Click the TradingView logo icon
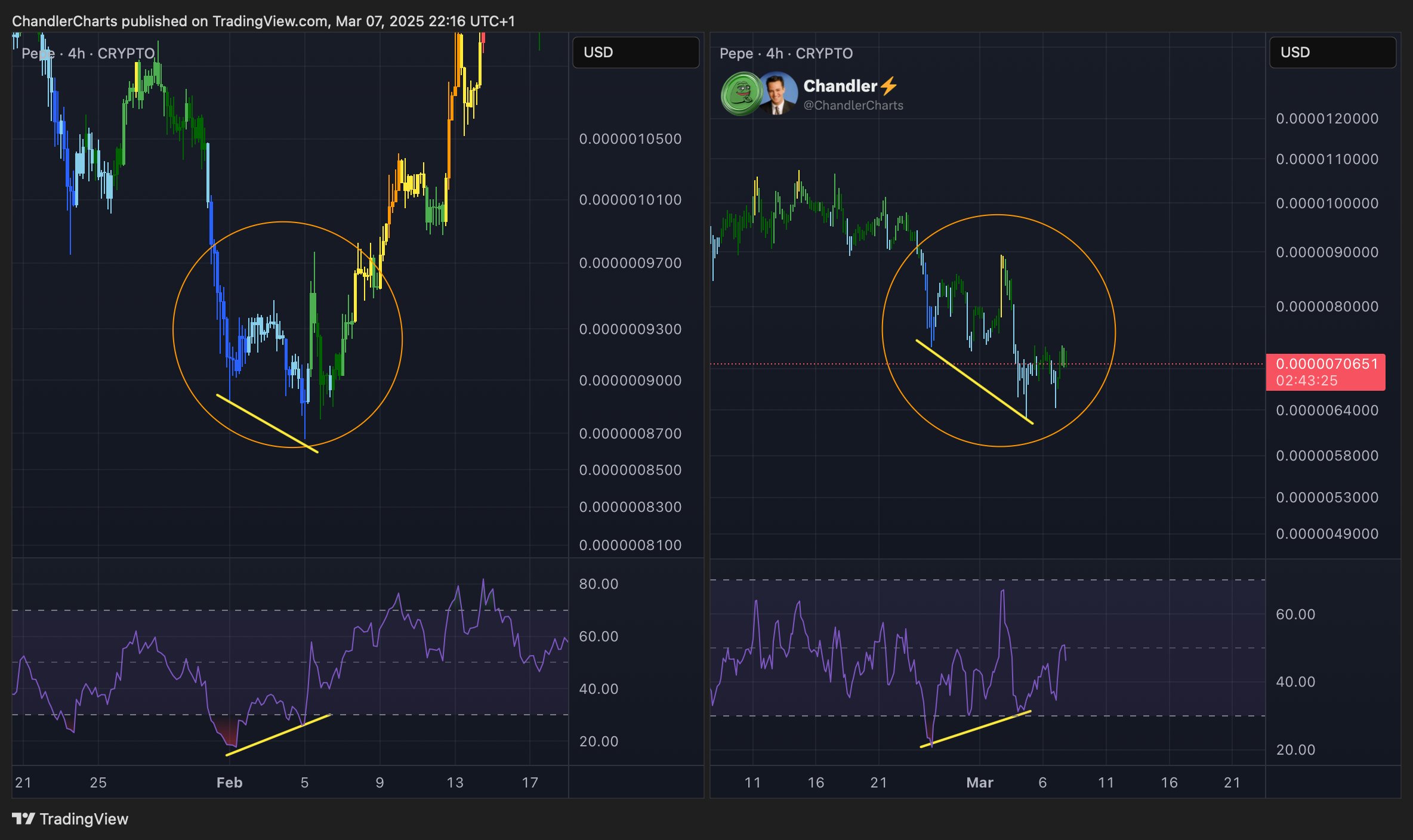 23,819
